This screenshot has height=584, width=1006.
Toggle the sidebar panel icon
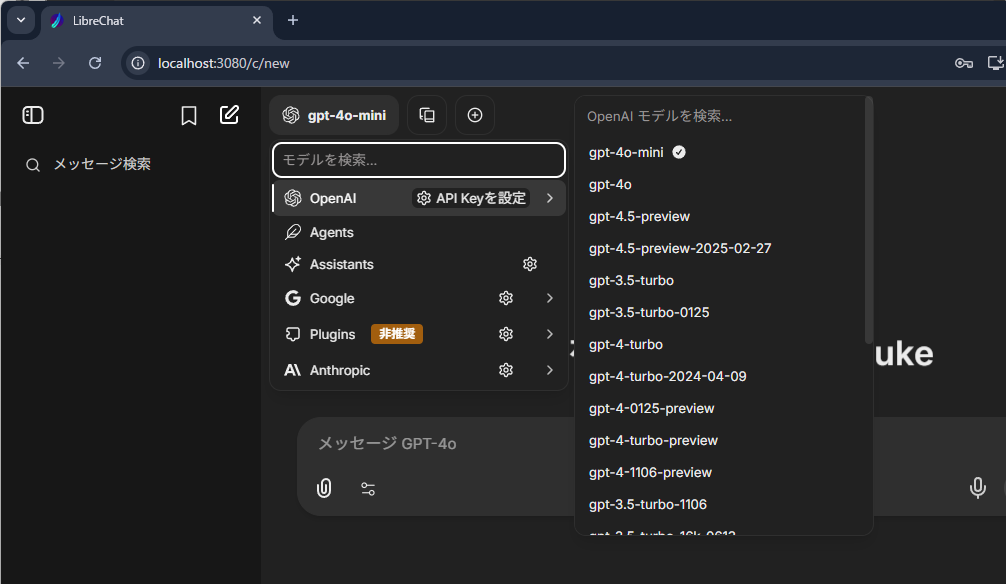pos(33,115)
